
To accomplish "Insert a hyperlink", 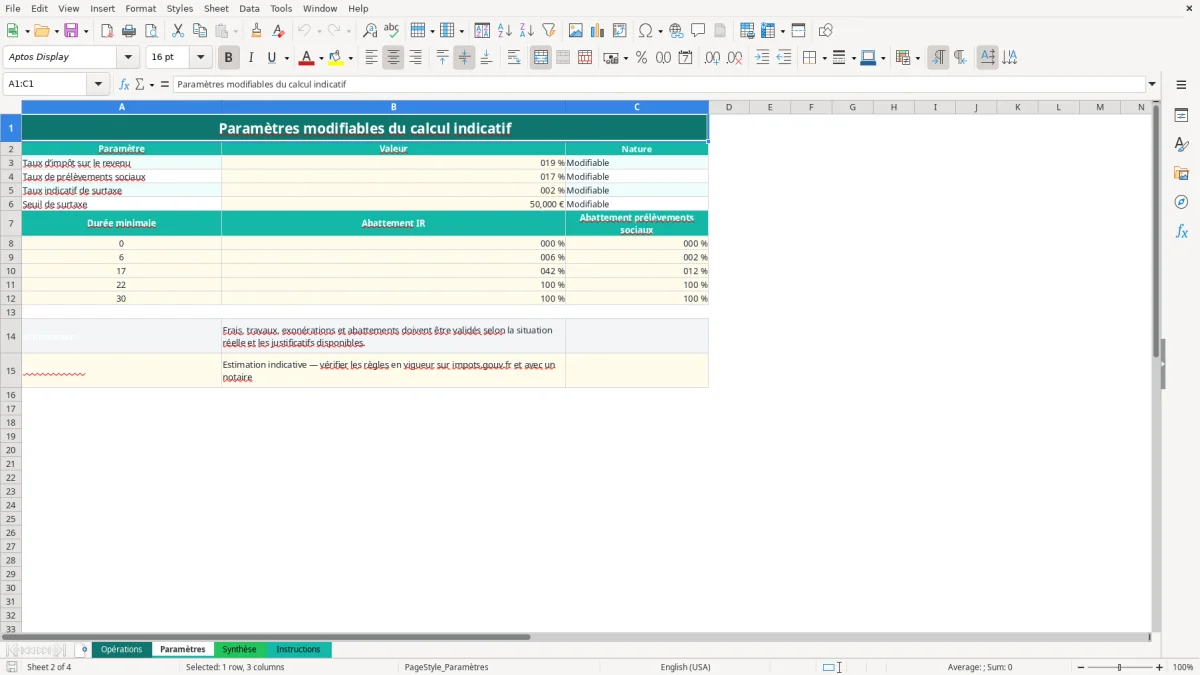I will [x=676, y=31].
